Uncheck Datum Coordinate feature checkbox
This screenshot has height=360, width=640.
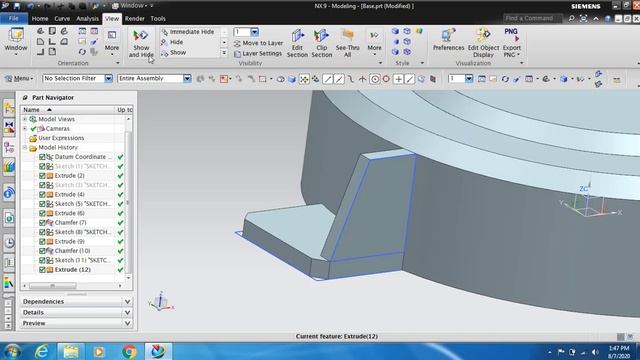click(x=42, y=157)
